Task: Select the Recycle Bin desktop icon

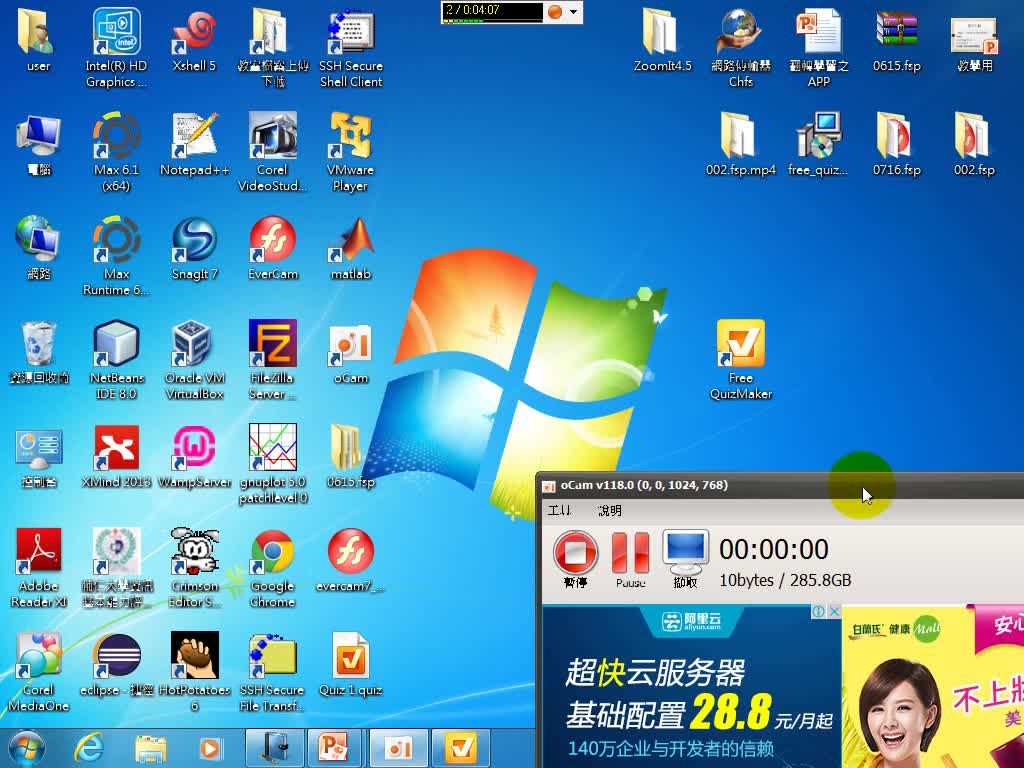Action: [x=39, y=352]
